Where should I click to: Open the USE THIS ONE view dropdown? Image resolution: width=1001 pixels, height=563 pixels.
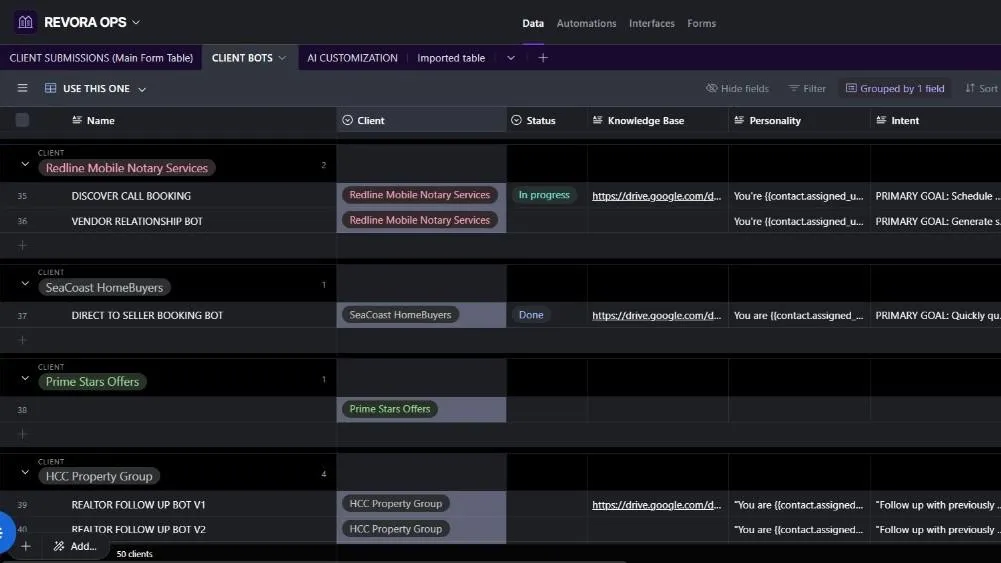tap(142, 89)
